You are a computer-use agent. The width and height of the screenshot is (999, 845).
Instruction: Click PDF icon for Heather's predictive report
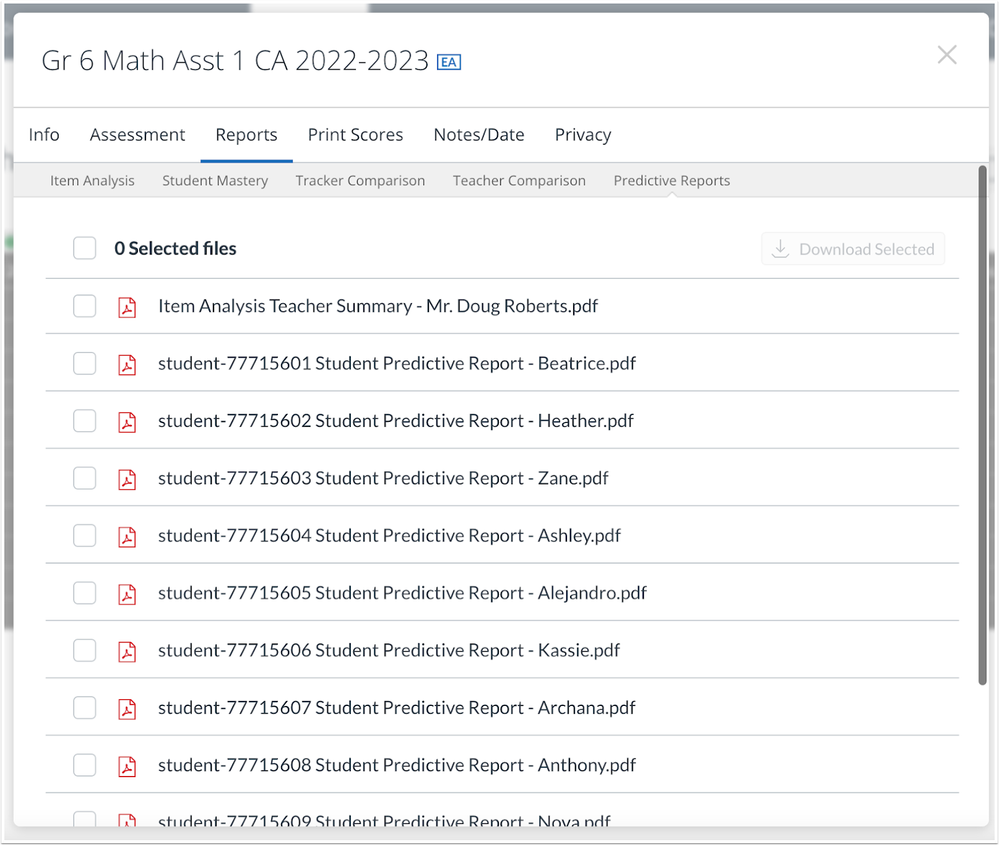pos(127,421)
